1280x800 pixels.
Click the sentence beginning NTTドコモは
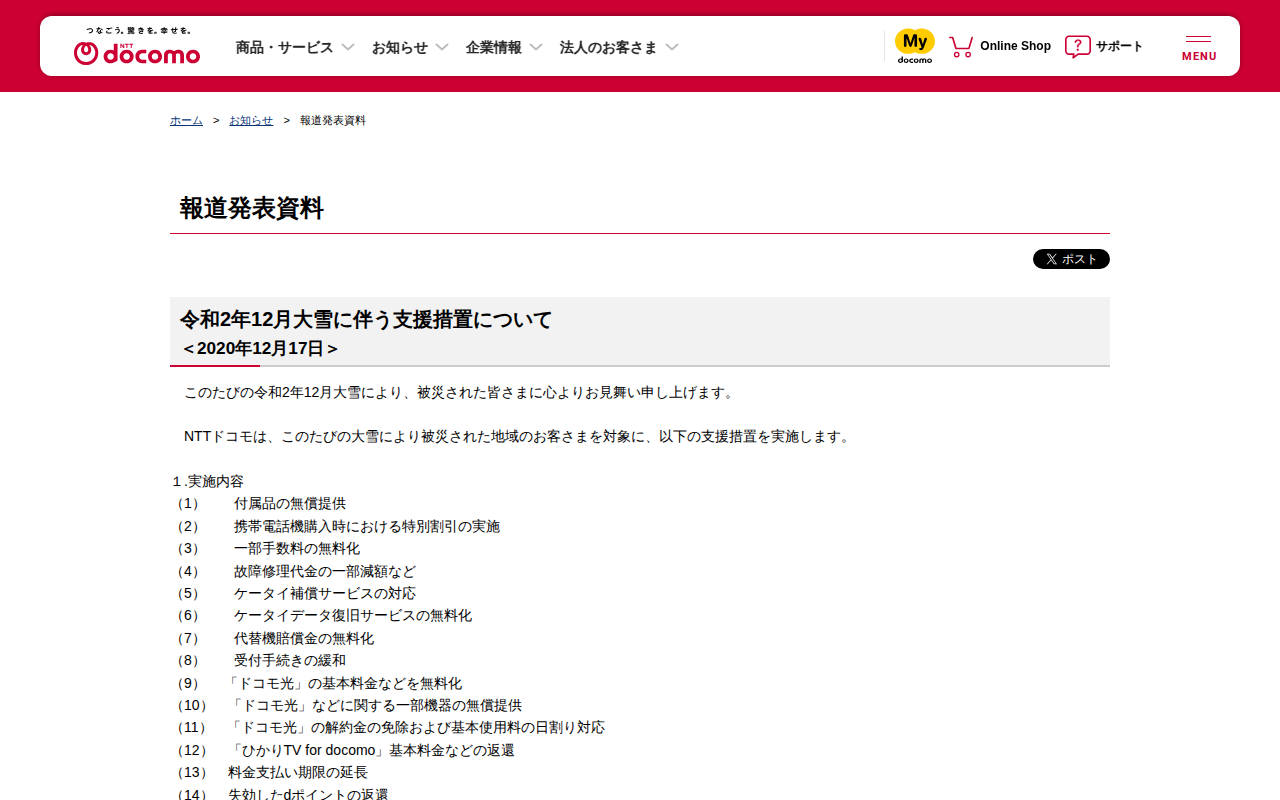(518, 437)
